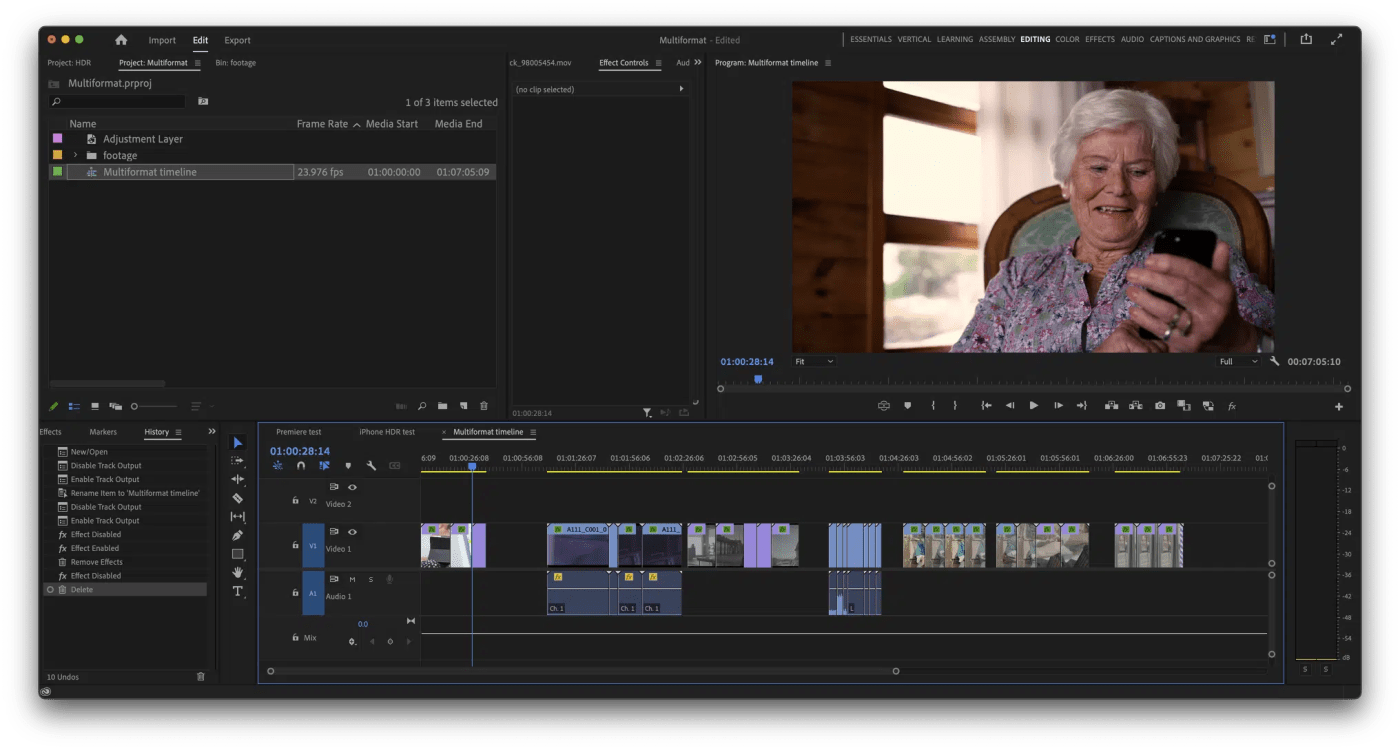The image size is (1400, 750).
Task: Toggle Video 2 track output eye
Action: (352, 487)
